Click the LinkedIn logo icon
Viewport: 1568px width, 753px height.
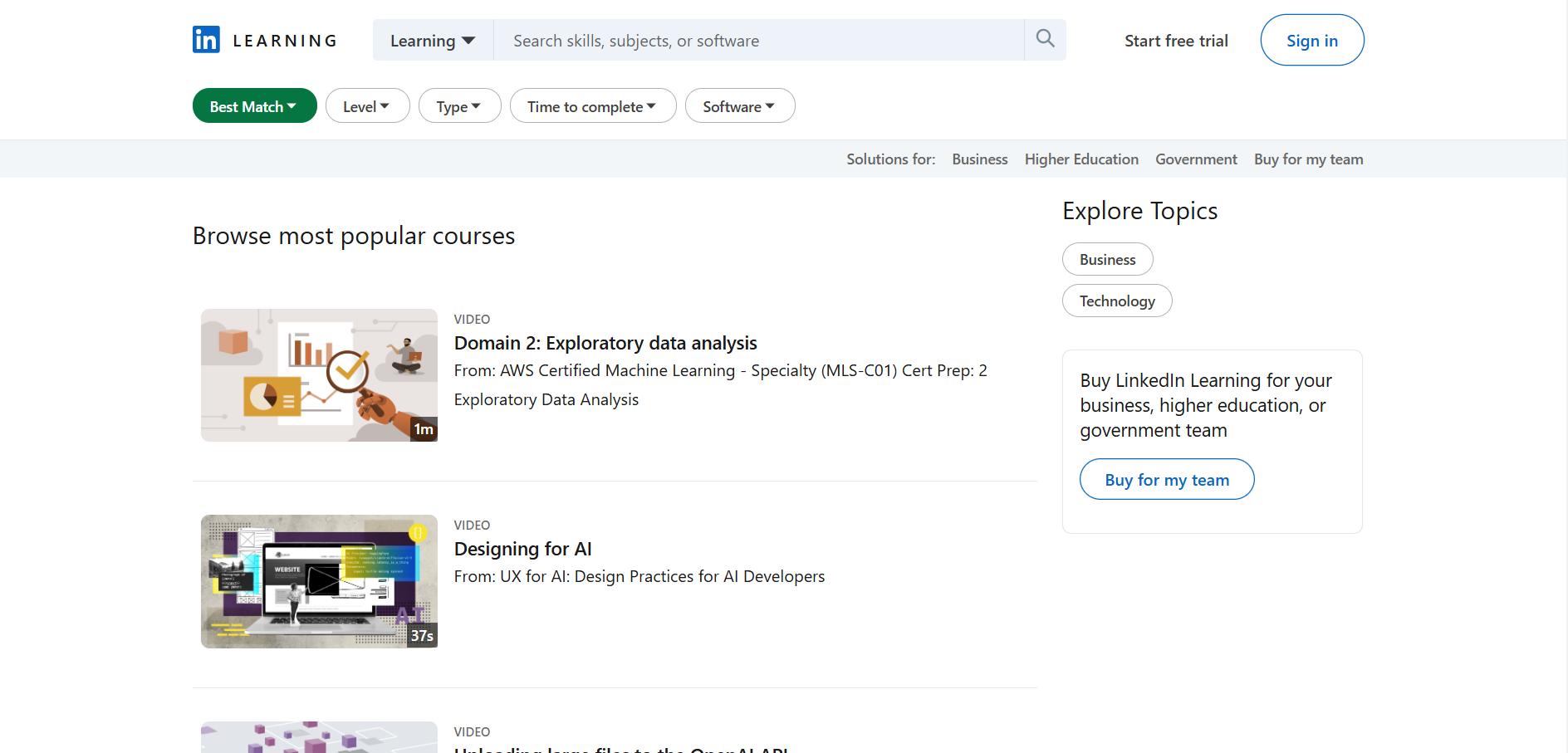(206, 40)
